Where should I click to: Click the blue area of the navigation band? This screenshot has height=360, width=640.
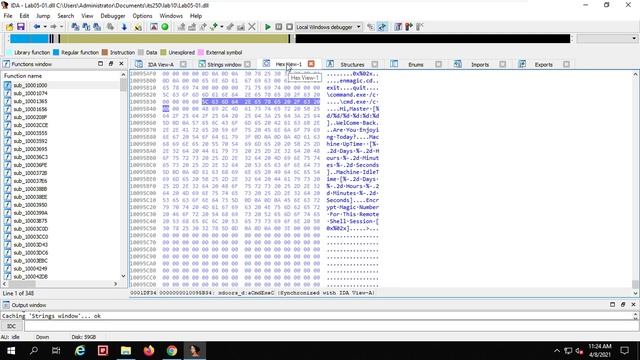point(29,39)
